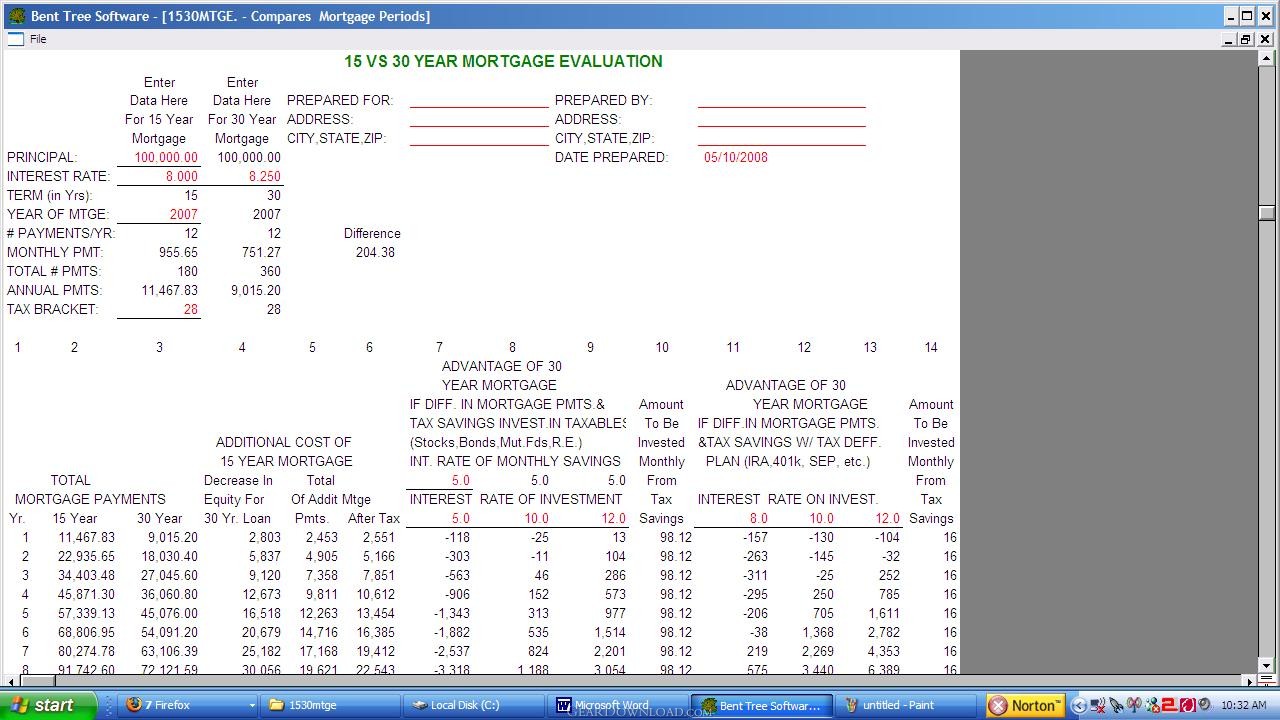Select year 3 value 34,403.48
Viewport: 1280px width, 720px height.
click(x=86, y=575)
